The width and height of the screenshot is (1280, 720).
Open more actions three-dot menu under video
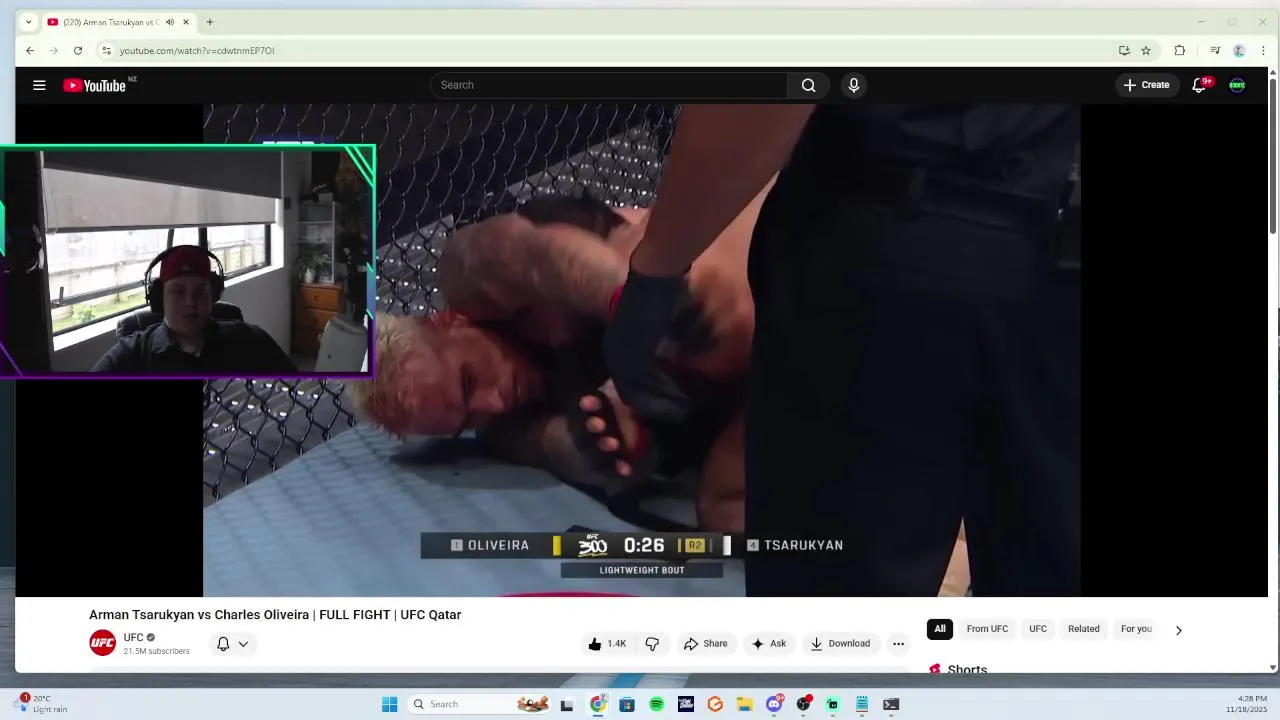coord(898,644)
